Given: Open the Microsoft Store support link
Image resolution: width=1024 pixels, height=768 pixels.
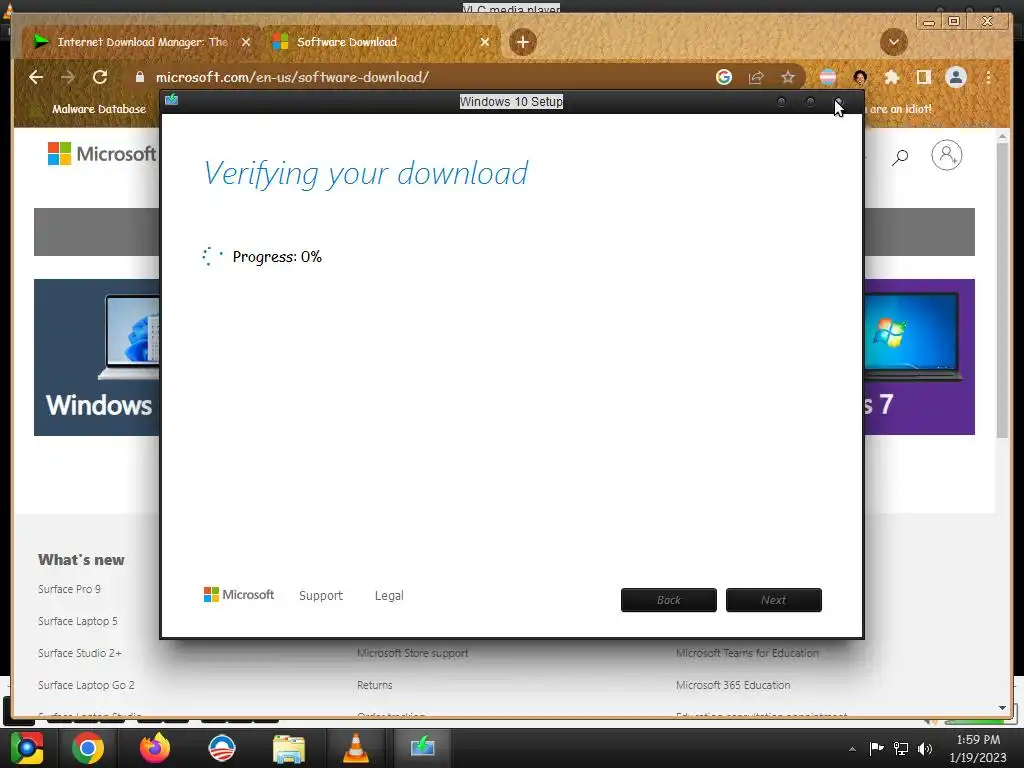Looking at the screenshot, I should [412, 653].
